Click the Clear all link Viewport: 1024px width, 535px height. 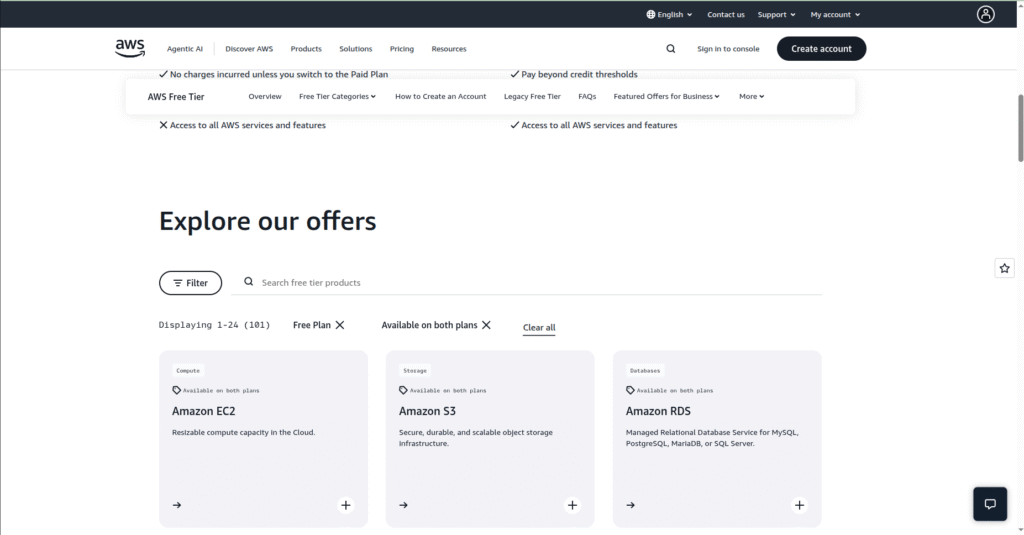539,327
